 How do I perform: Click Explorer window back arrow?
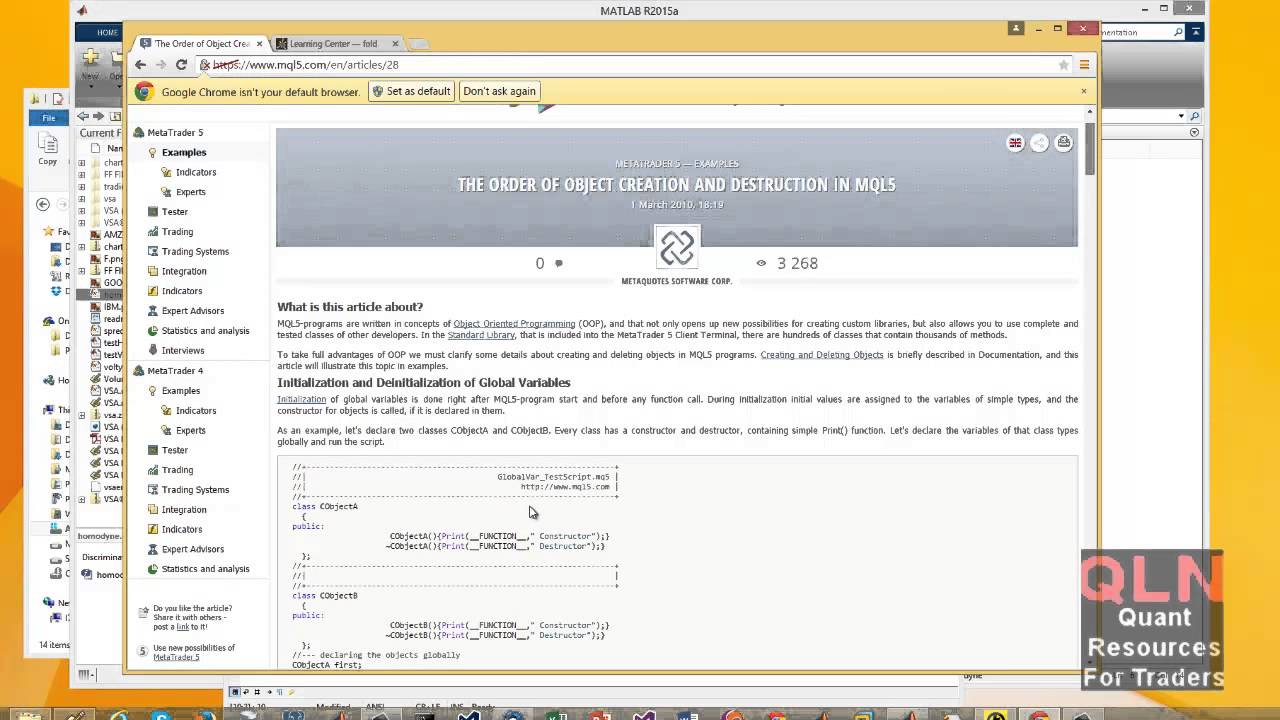(43, 204)
